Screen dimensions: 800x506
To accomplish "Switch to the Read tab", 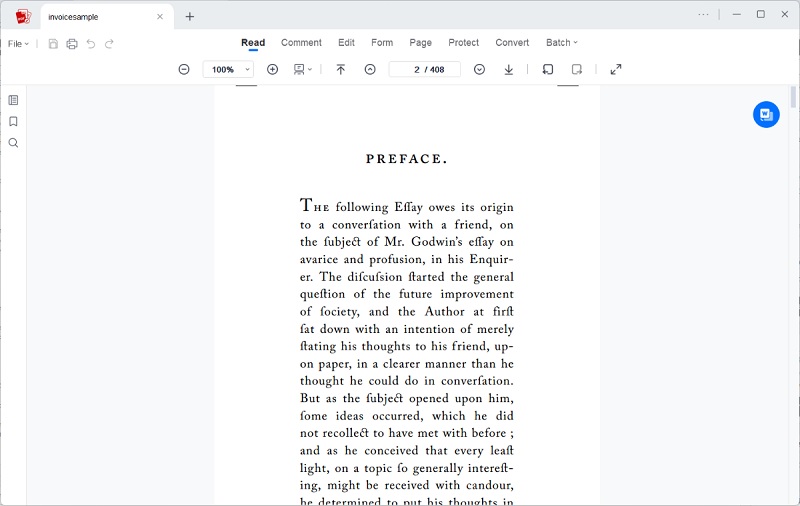I will 253,43.
